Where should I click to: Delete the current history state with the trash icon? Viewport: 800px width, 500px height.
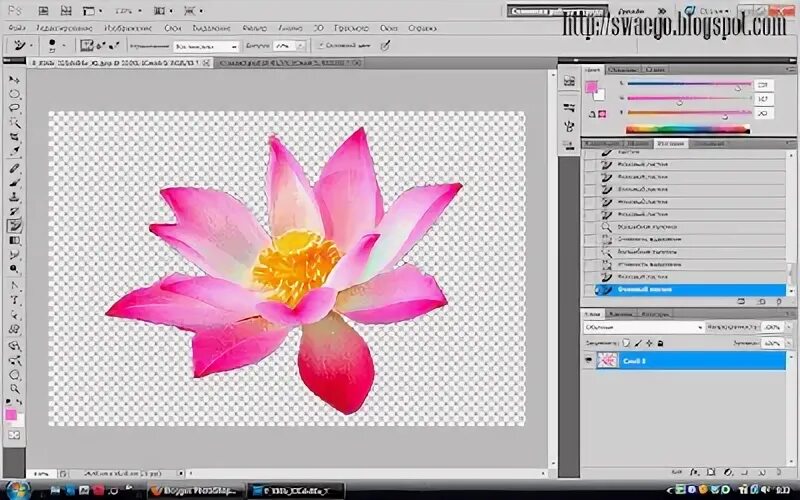coord(779,302)
